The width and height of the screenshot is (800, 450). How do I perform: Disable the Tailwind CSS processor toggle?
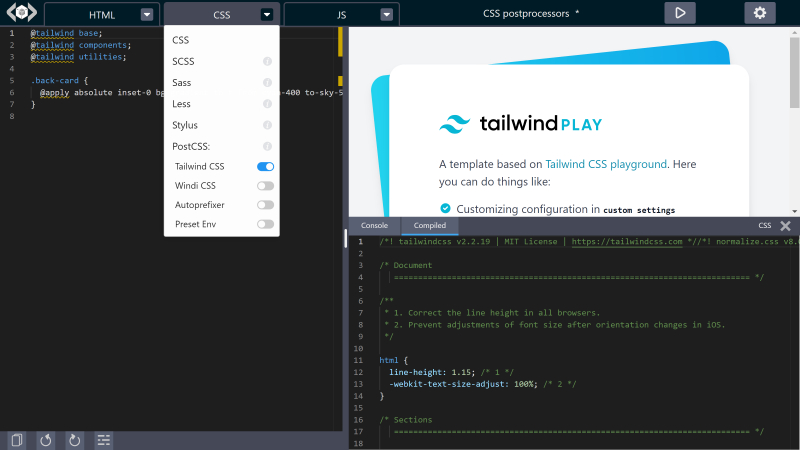[x=265, y=166]
